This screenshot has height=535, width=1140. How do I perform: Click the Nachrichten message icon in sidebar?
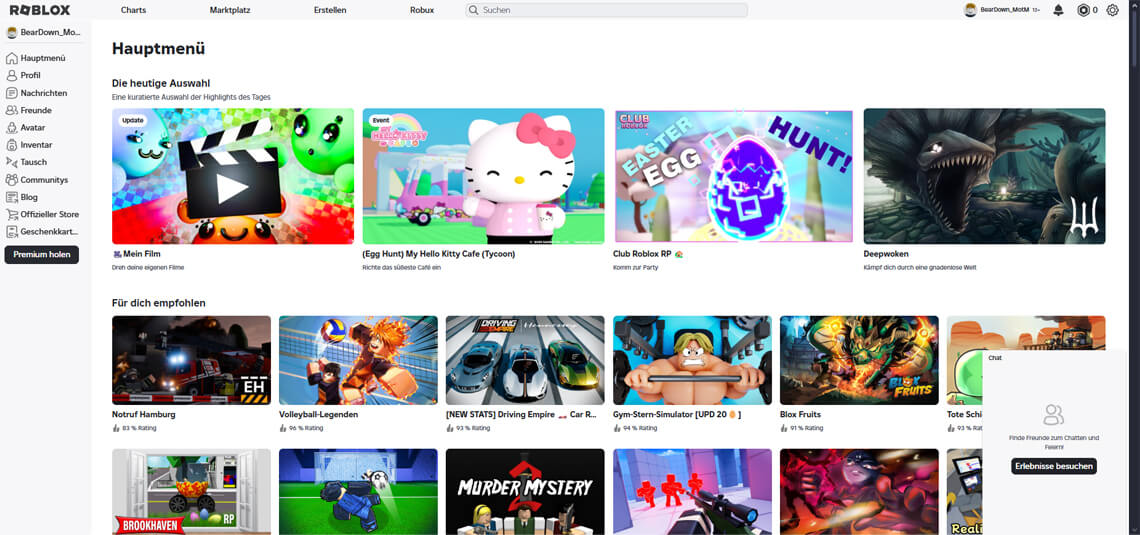coord(12,93)
